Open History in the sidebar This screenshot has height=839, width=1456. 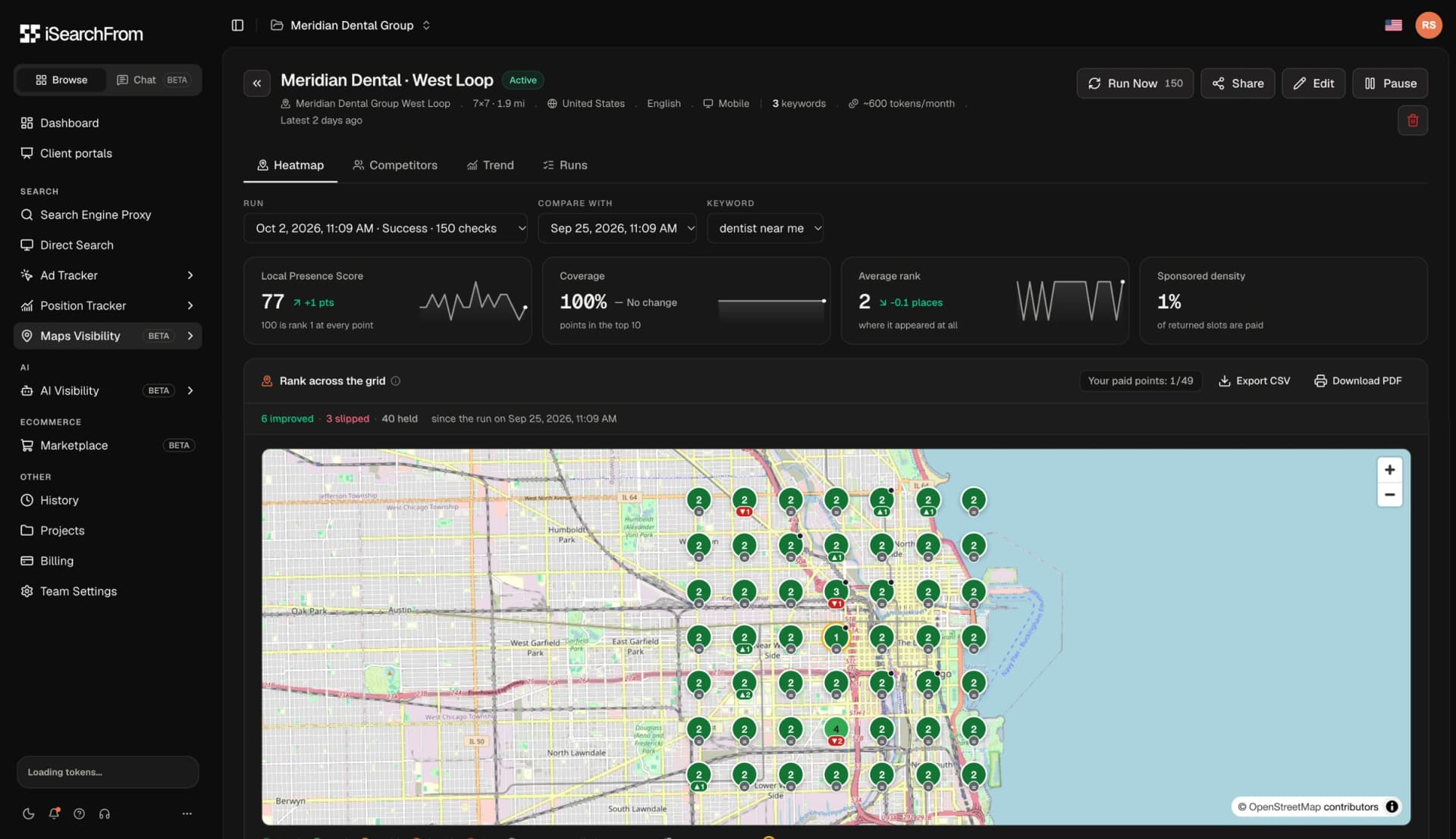click(x=107, y=500)
